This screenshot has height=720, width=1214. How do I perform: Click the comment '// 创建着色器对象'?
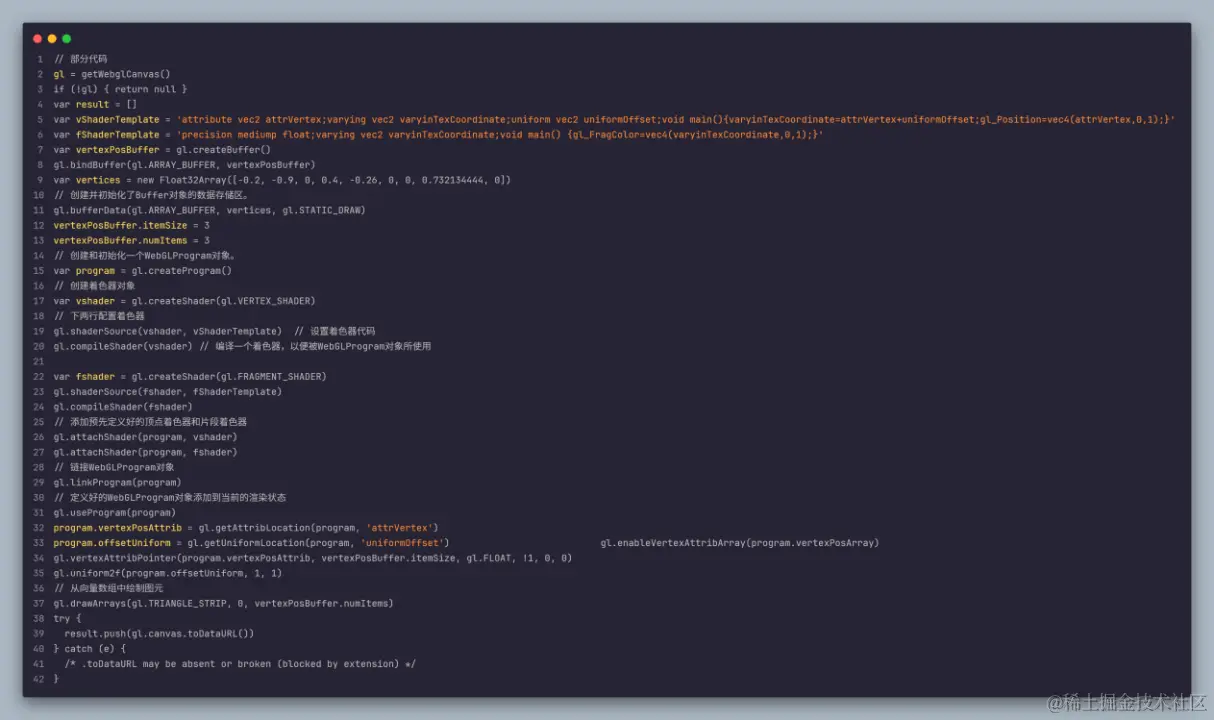click(95, 286)
